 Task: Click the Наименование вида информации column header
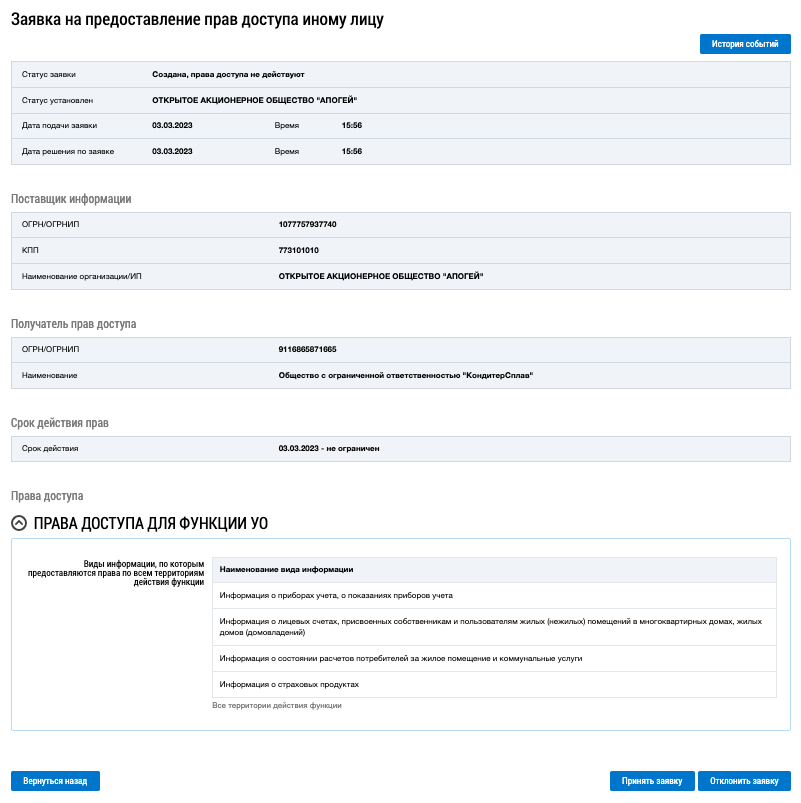[286, 570]
